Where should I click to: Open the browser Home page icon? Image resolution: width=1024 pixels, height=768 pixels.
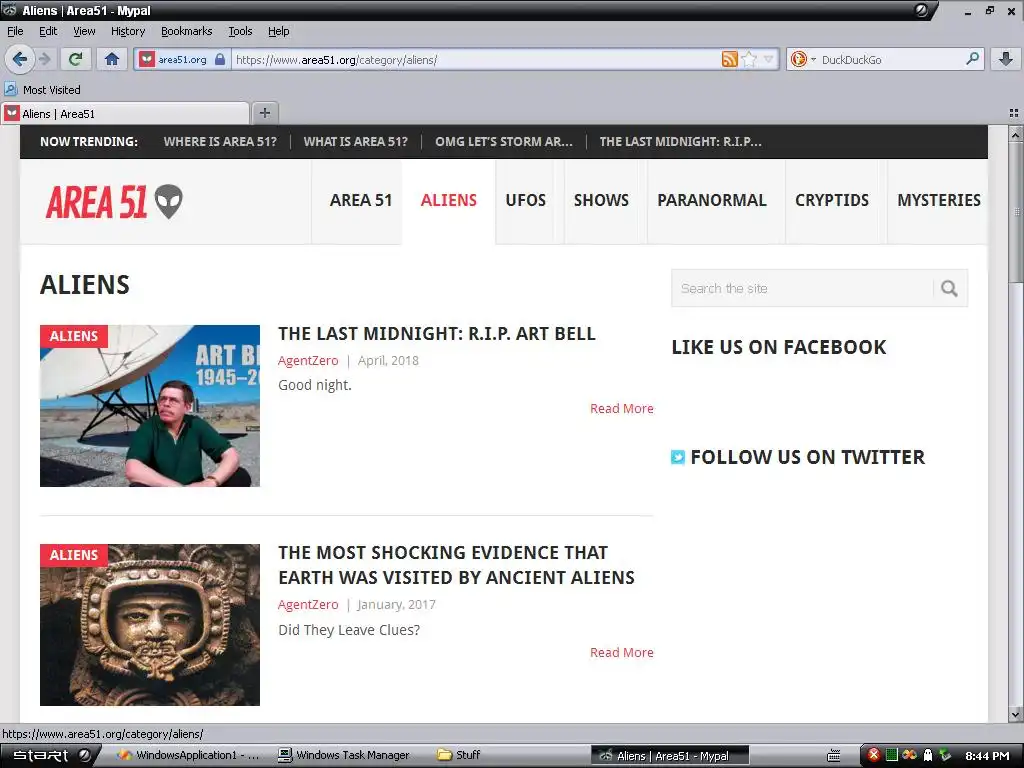pos(112,59)
